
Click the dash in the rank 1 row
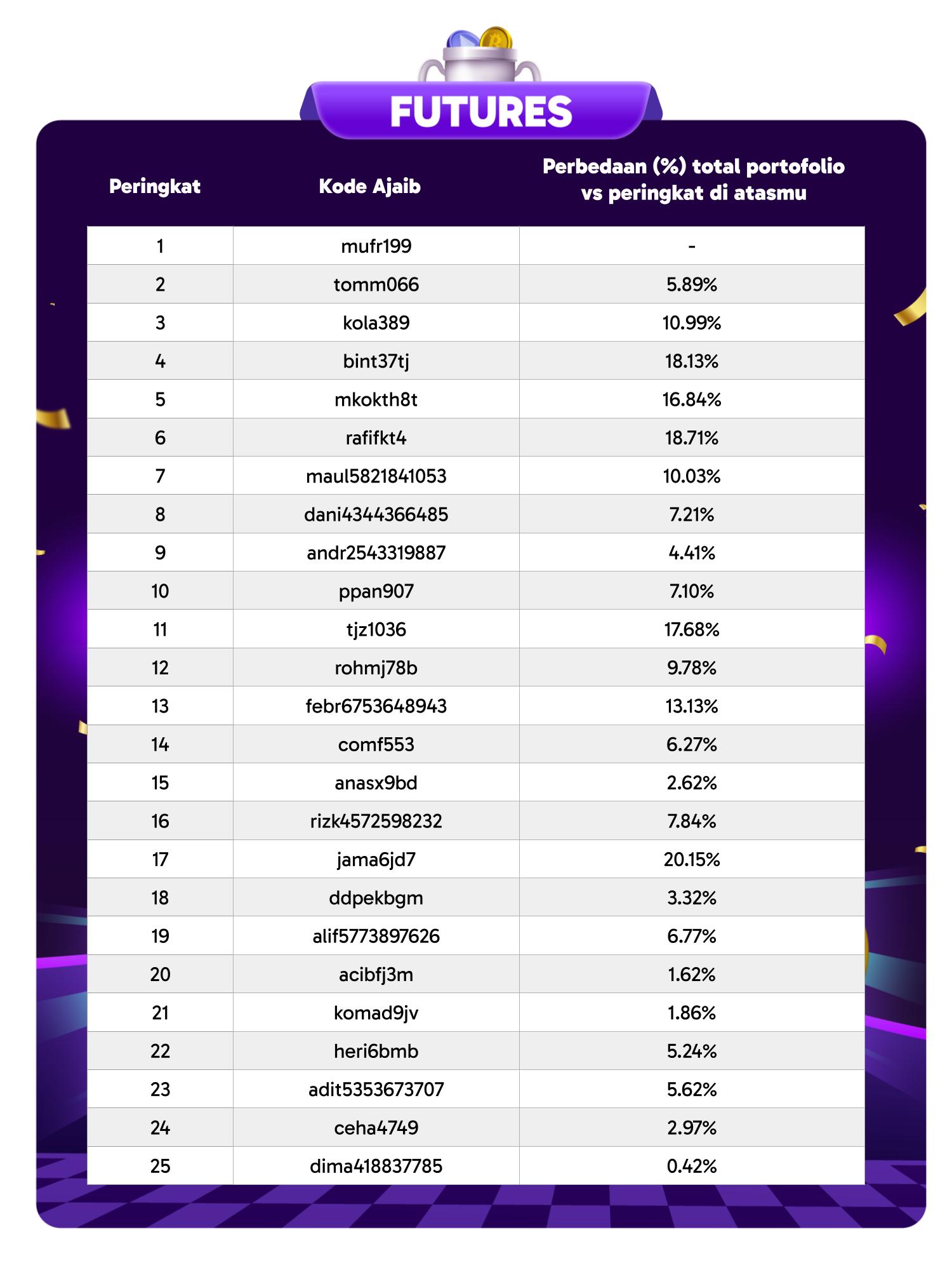[x=692, y=246]
